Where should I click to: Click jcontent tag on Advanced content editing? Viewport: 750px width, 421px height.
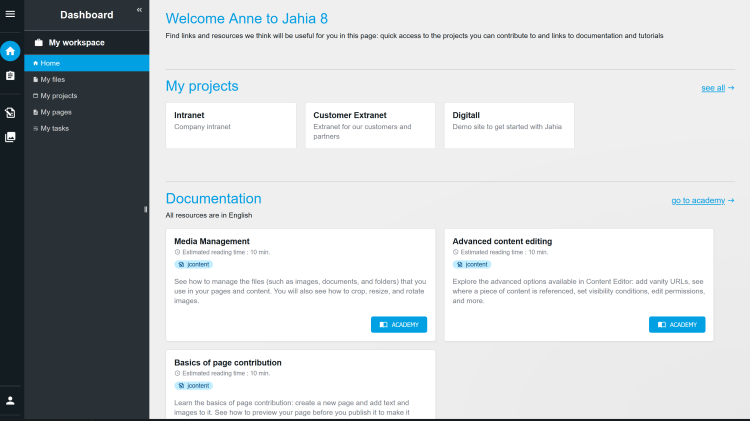point(472,265)
